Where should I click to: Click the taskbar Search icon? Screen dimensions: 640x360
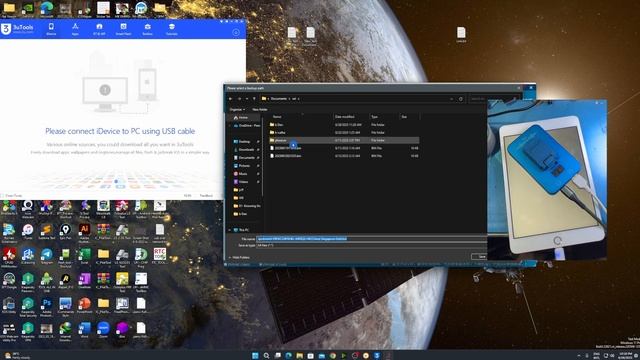click(266, 356)
